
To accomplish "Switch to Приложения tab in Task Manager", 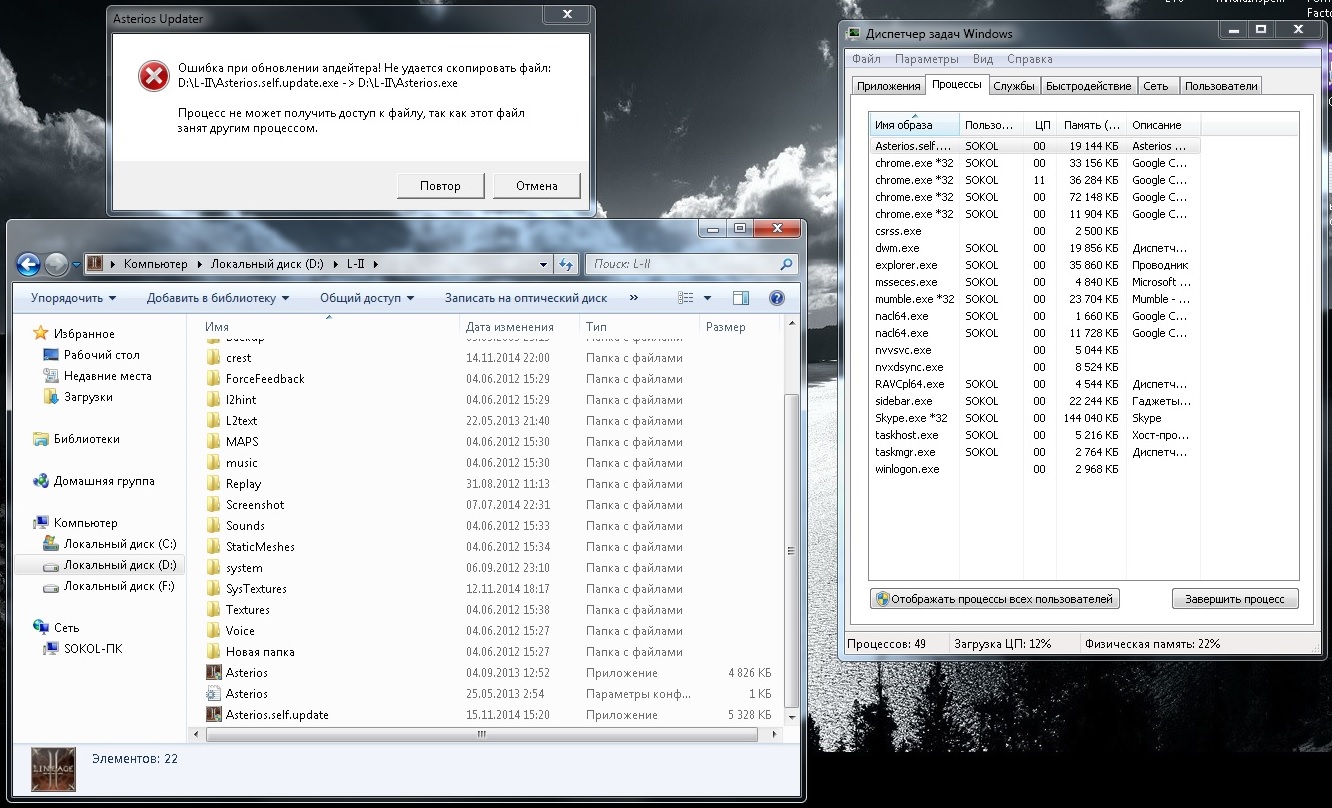I will 888,86.
